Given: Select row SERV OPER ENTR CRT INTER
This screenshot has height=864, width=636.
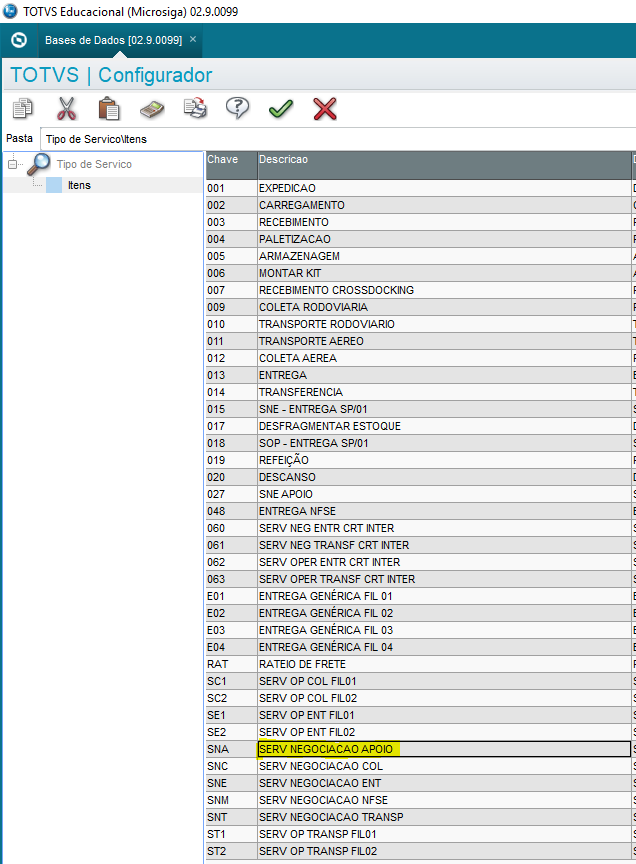Looking at the screenshot, I should pyautogui.click(x=419, y=562).
